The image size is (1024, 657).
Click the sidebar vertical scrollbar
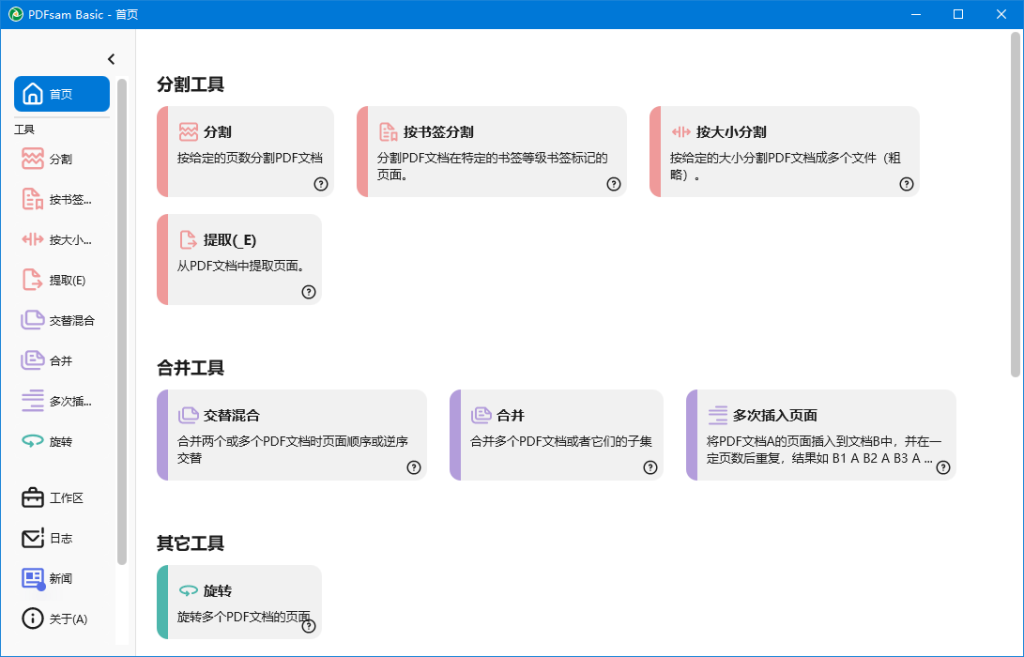121,321
